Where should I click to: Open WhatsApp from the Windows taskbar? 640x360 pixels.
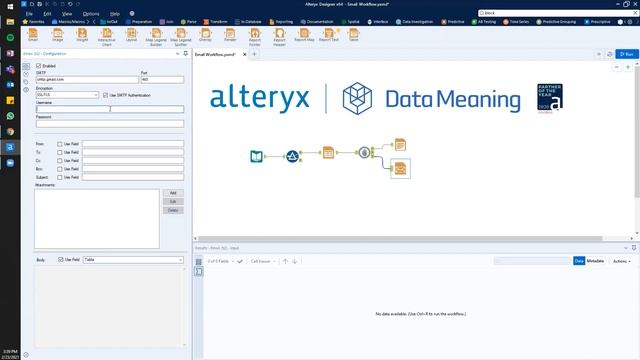(x=10, y=116)
